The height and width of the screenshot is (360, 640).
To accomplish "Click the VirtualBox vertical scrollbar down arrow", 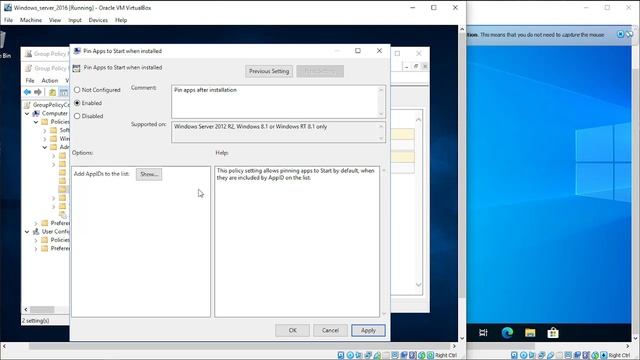I will point(462,338).
